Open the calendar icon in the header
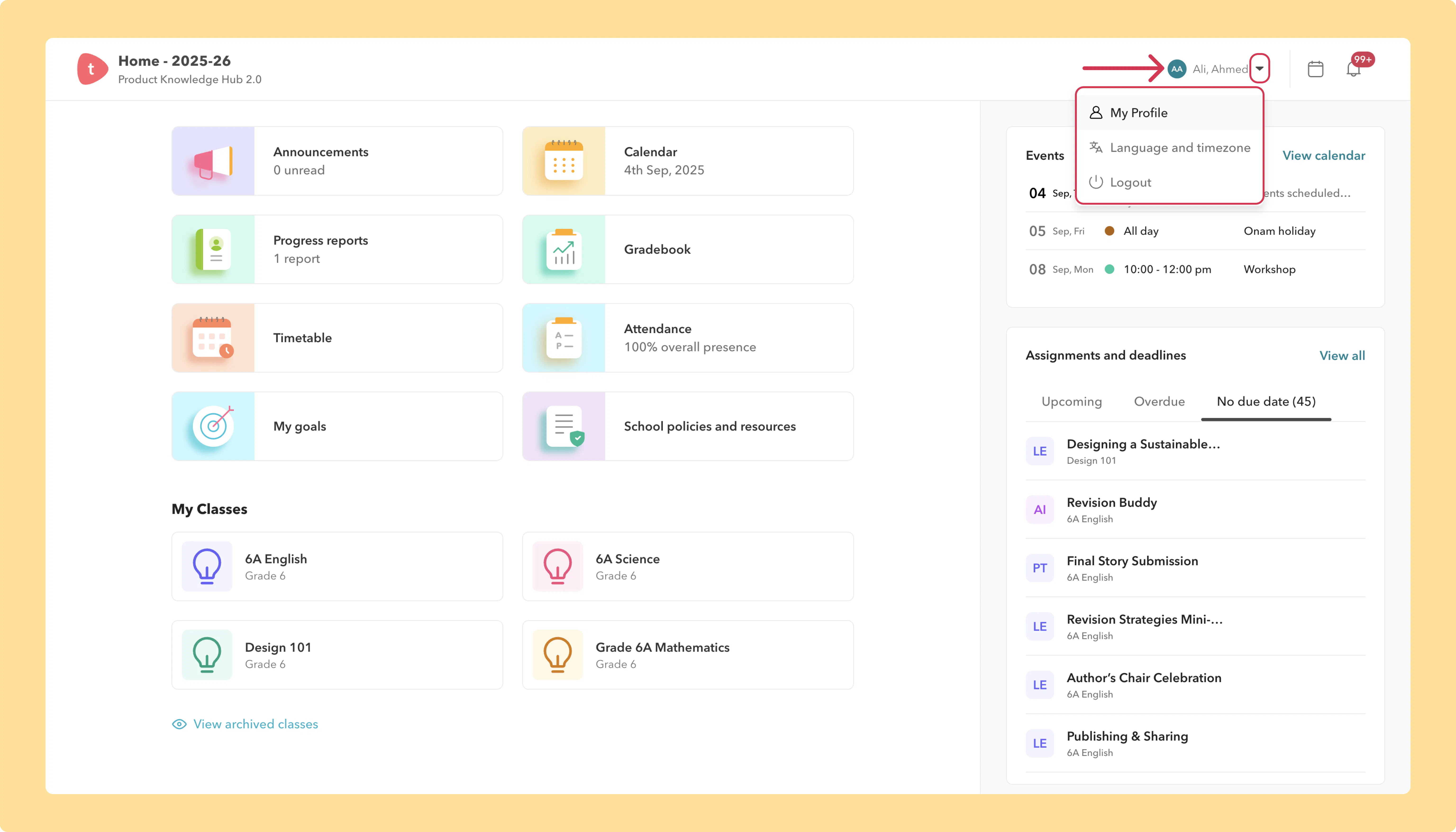Viewport: 1456px width, 832px height. pyautogui.click(x=1315, y=69)
